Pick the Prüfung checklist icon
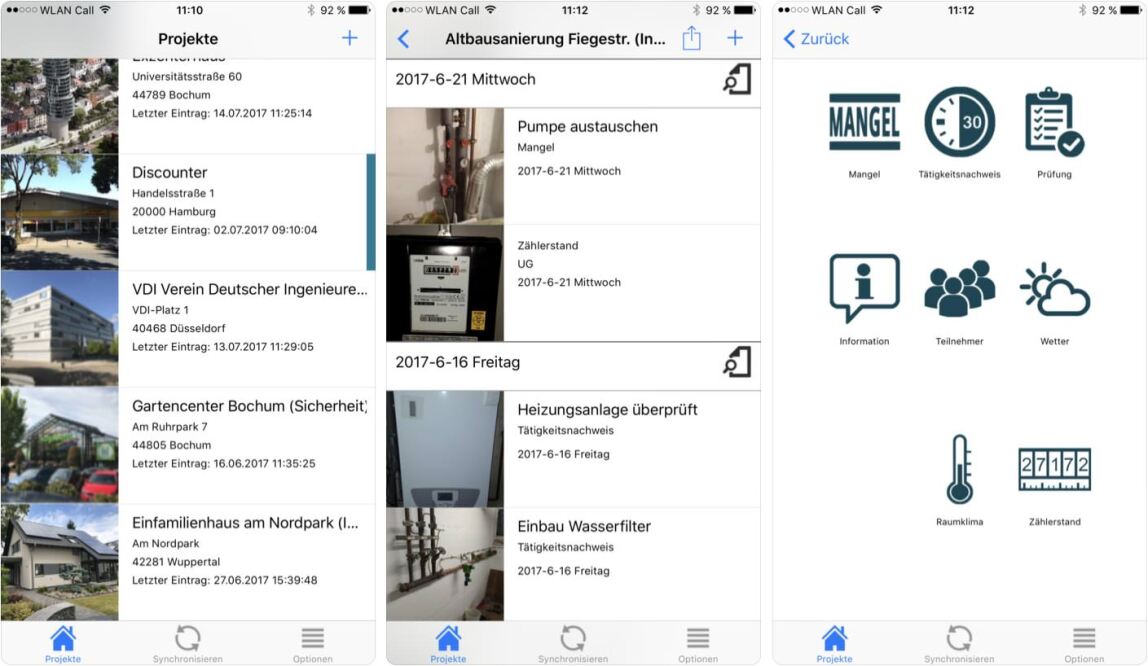The image size is (1148, 666). 1054,122
